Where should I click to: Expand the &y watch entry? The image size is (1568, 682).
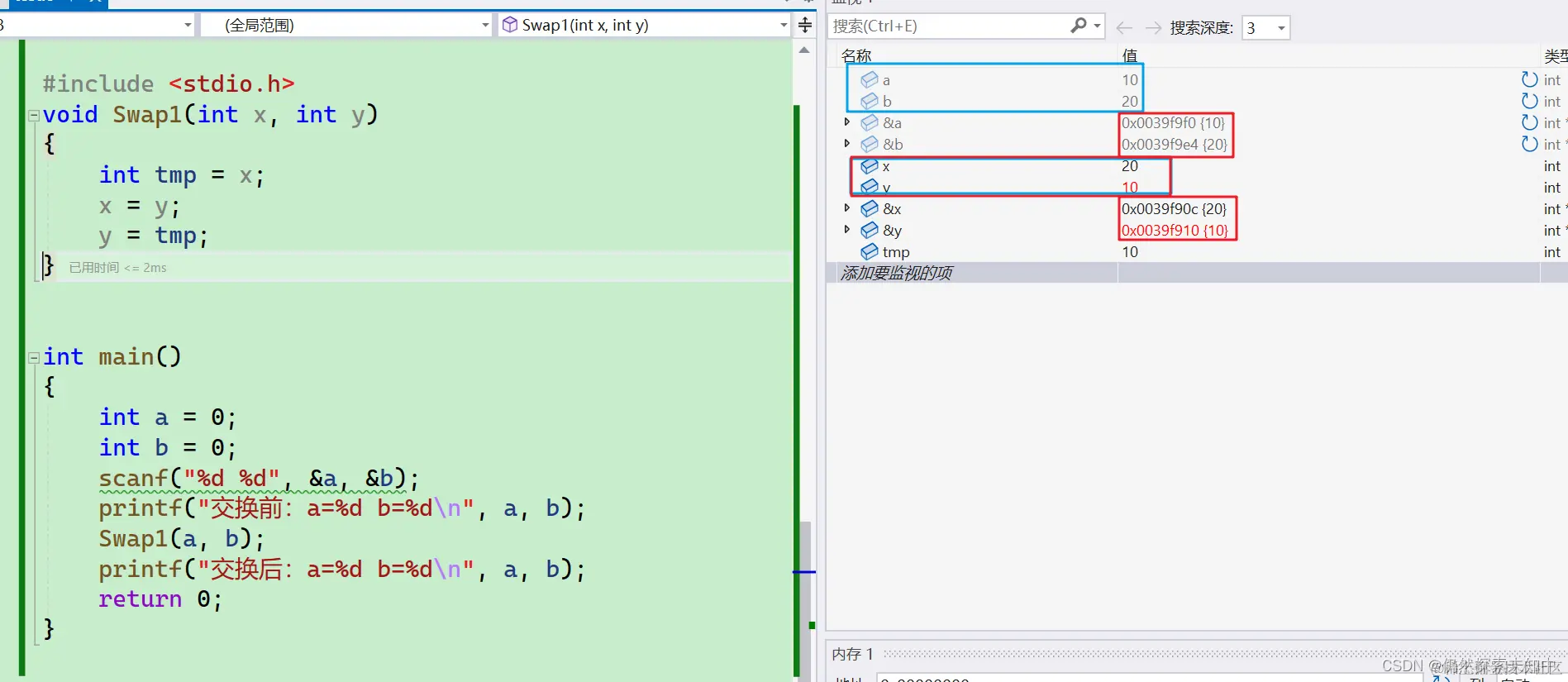pos(847,229)
